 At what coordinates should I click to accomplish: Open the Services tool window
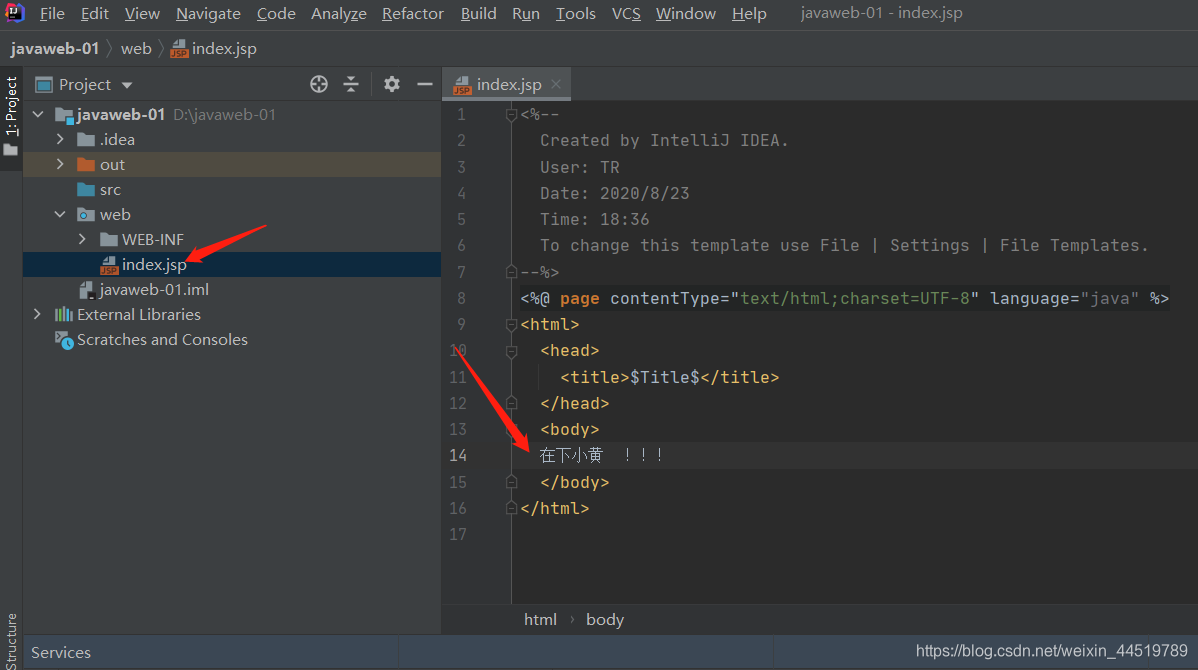point(60,652)
